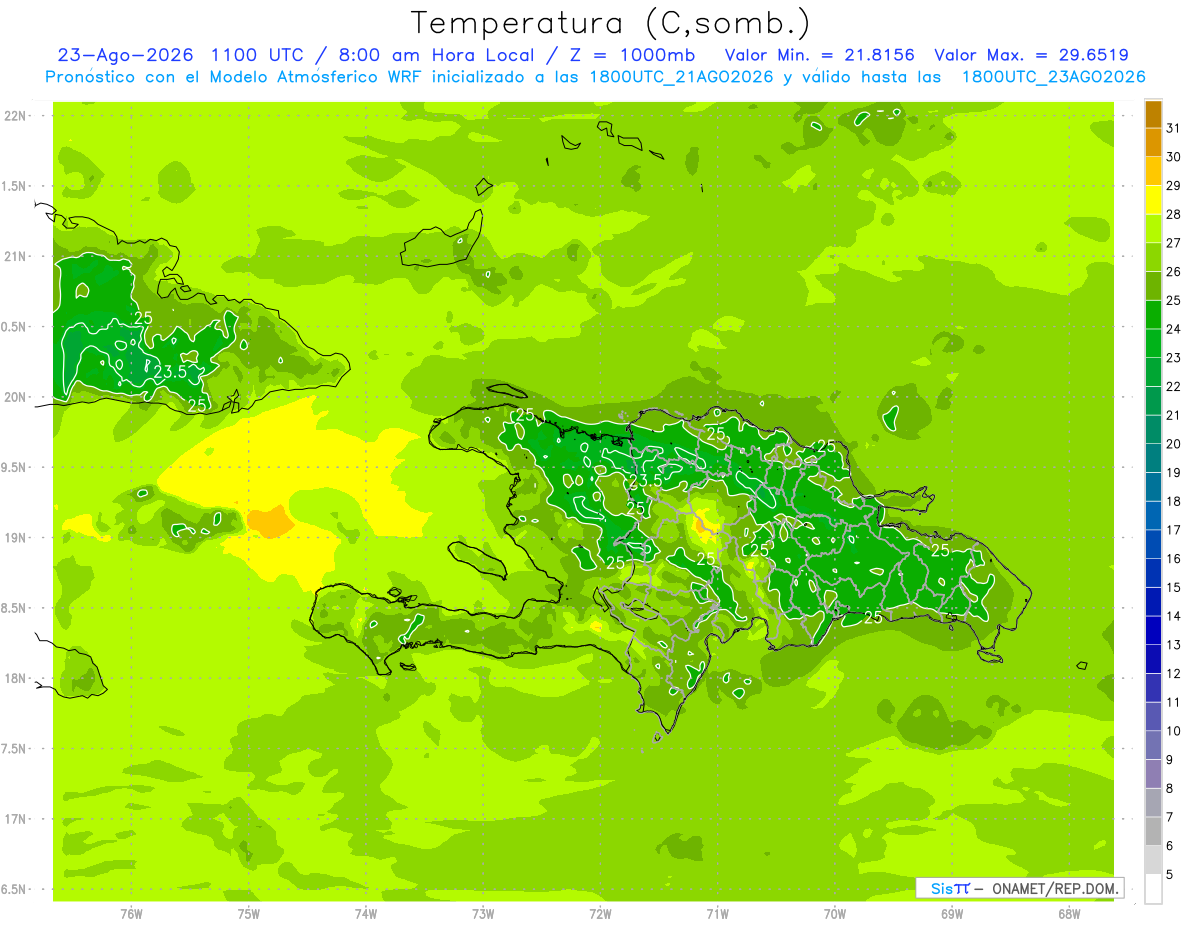
Task: Pick the legend swatch between 27 and 28
Action: tap(1153, 228)
